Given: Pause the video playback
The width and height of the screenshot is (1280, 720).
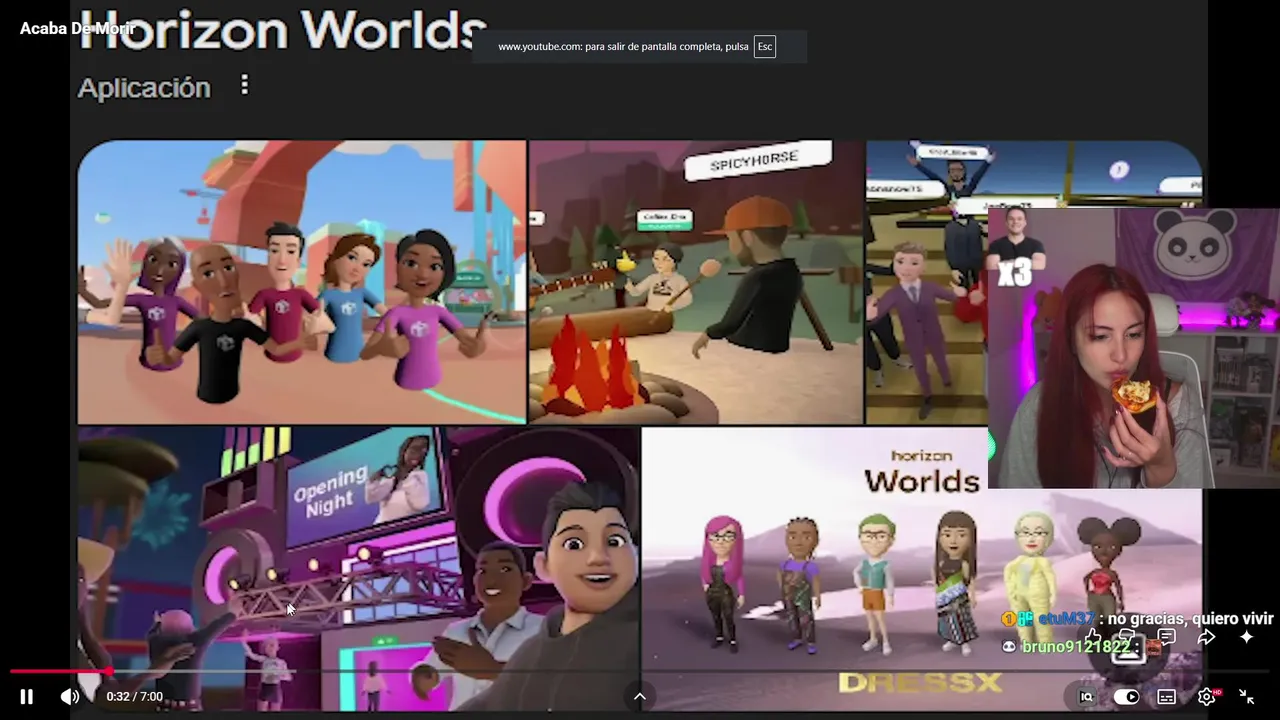Looking at the screenshot, I should [27, 697].
